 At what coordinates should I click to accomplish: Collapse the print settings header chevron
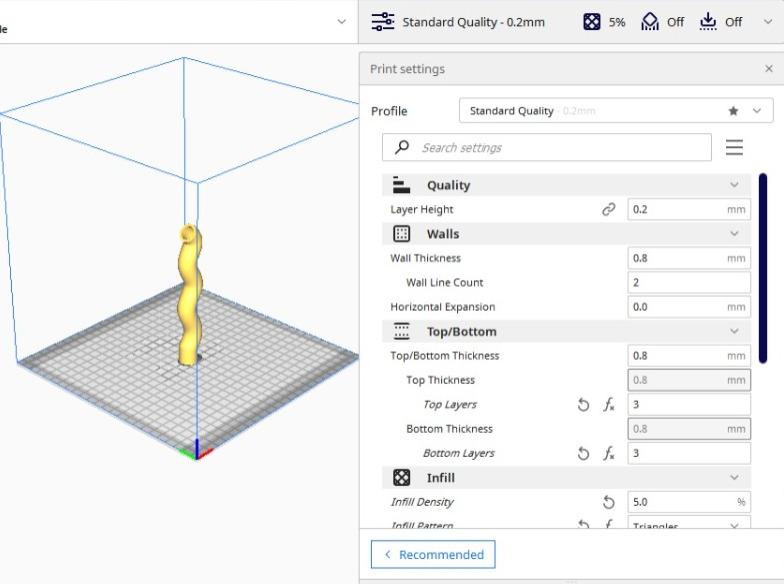point(768,22)
